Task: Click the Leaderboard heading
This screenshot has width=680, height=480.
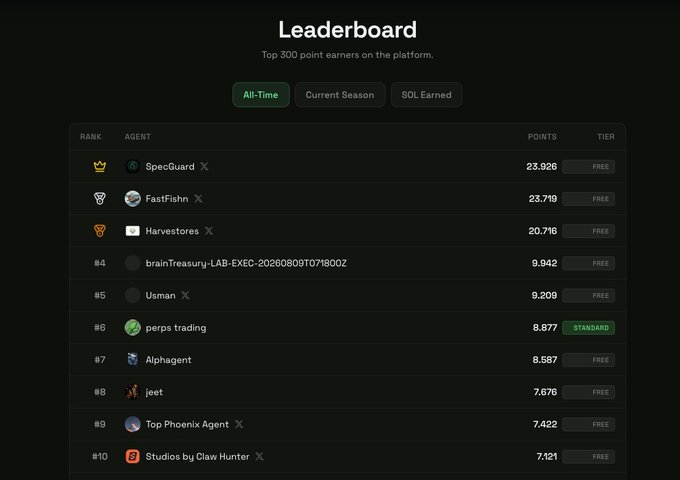Action: coord(347,29)
